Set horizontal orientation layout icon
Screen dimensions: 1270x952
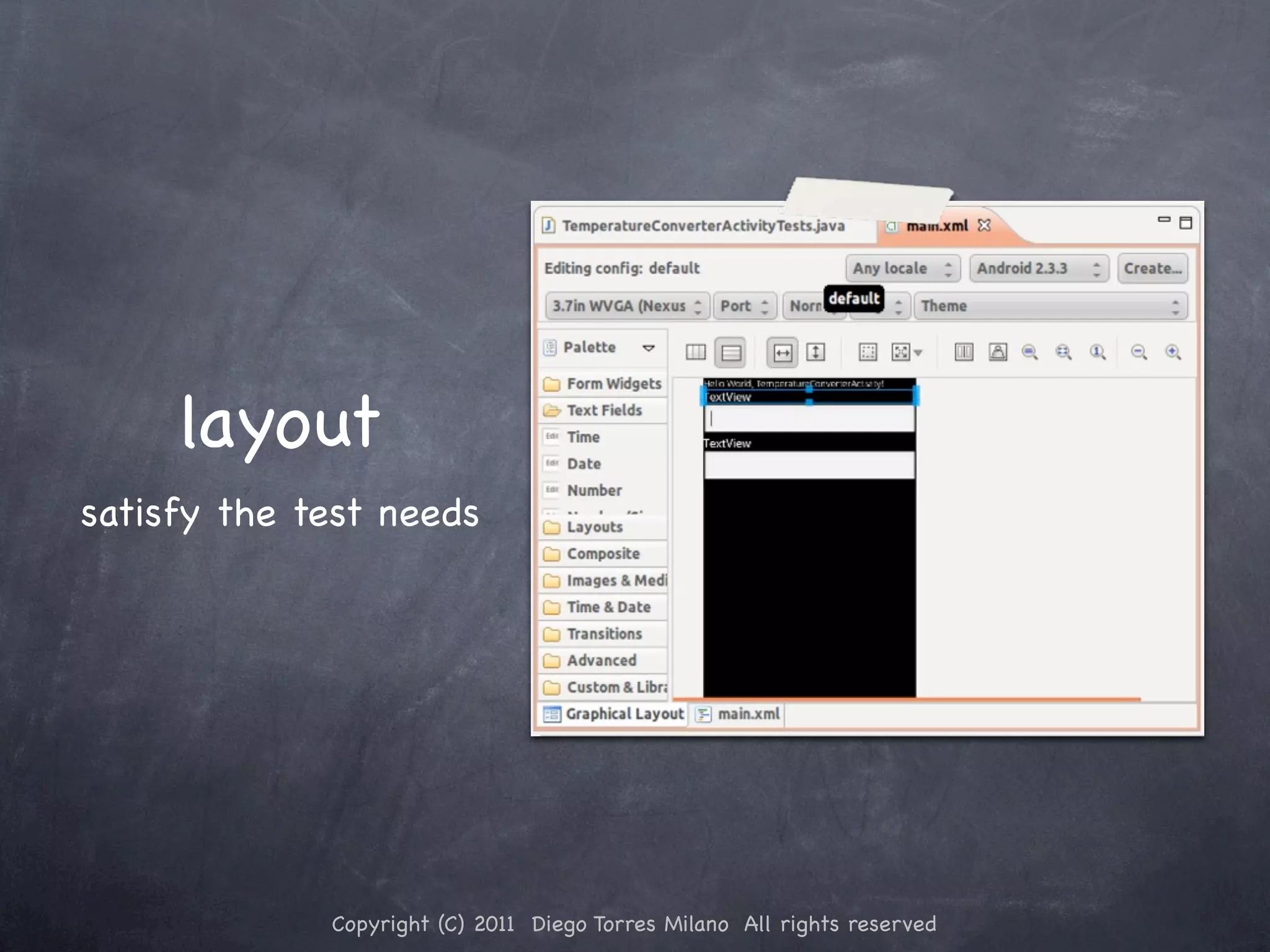(696, 353)
